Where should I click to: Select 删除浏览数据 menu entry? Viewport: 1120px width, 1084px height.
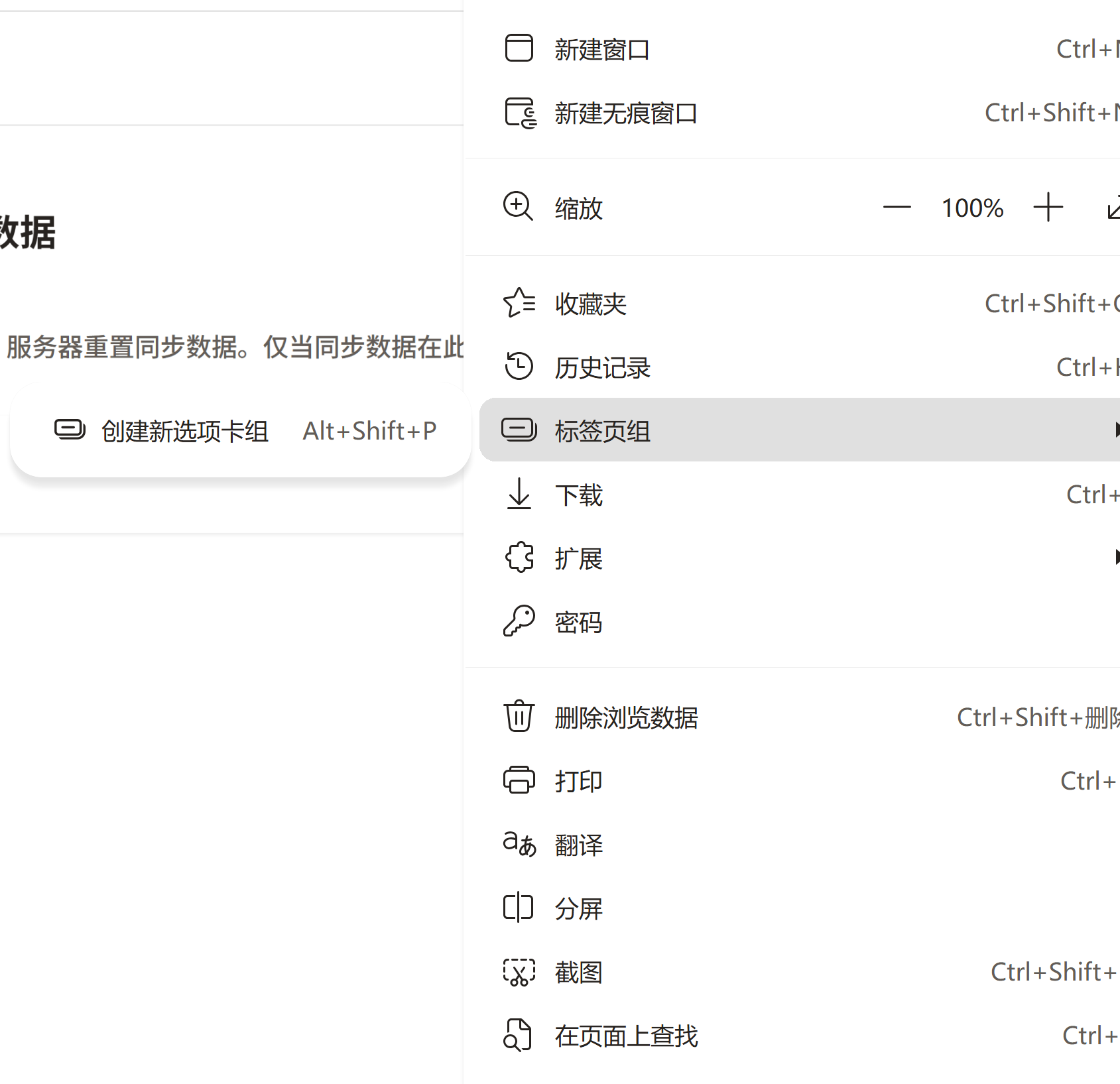pyautogui.click(x=799, y=717)
